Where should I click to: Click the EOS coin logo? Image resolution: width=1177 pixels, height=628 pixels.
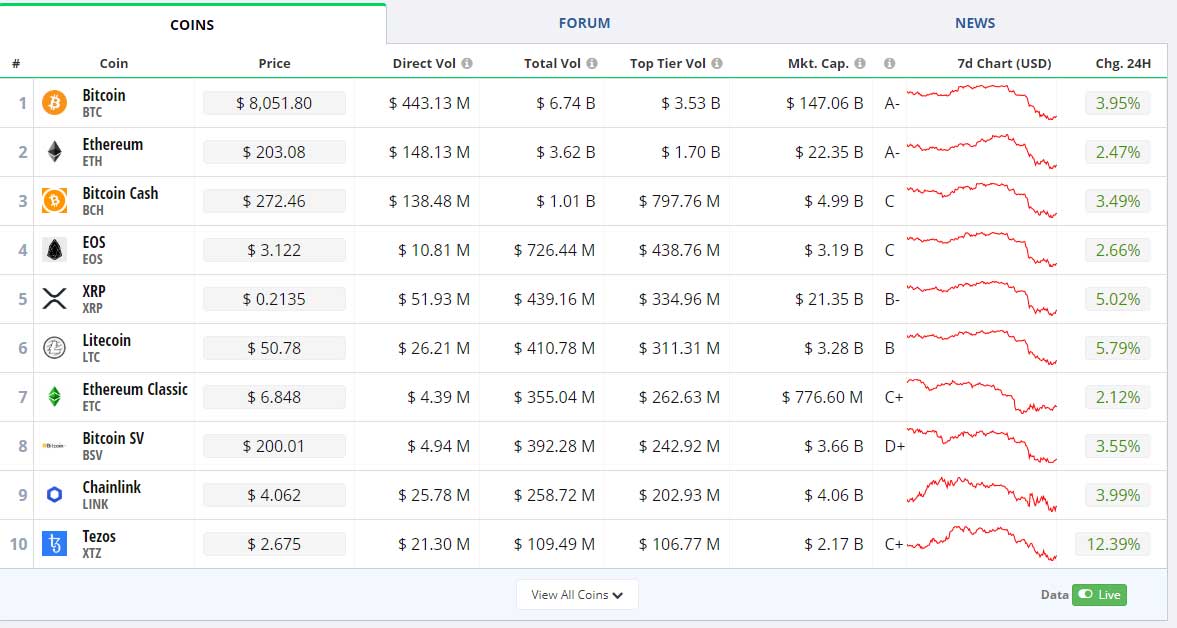pos(54,249)
